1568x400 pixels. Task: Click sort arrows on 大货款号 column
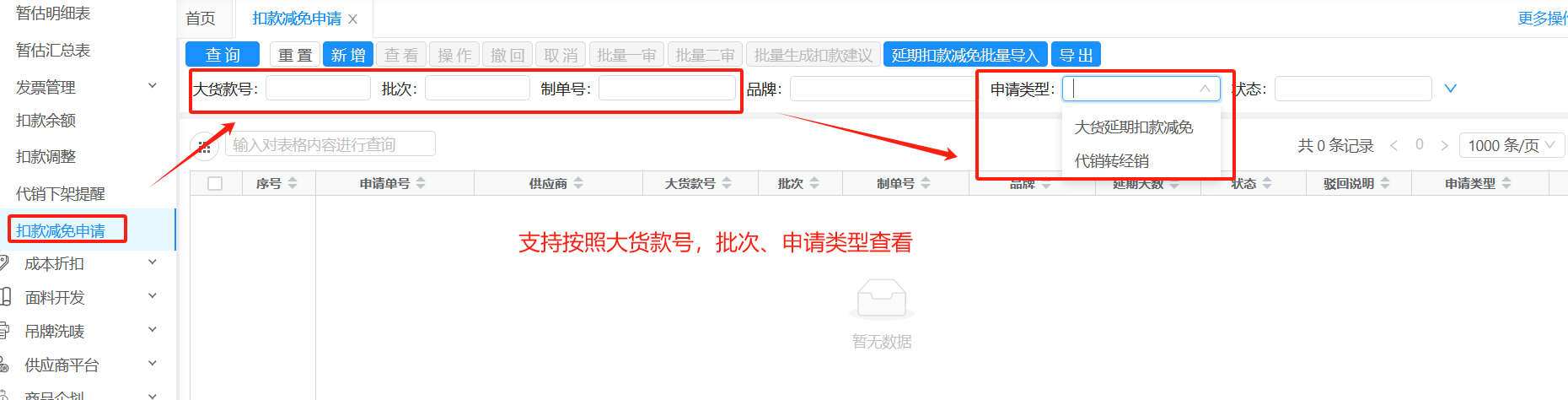coord(727,183)
